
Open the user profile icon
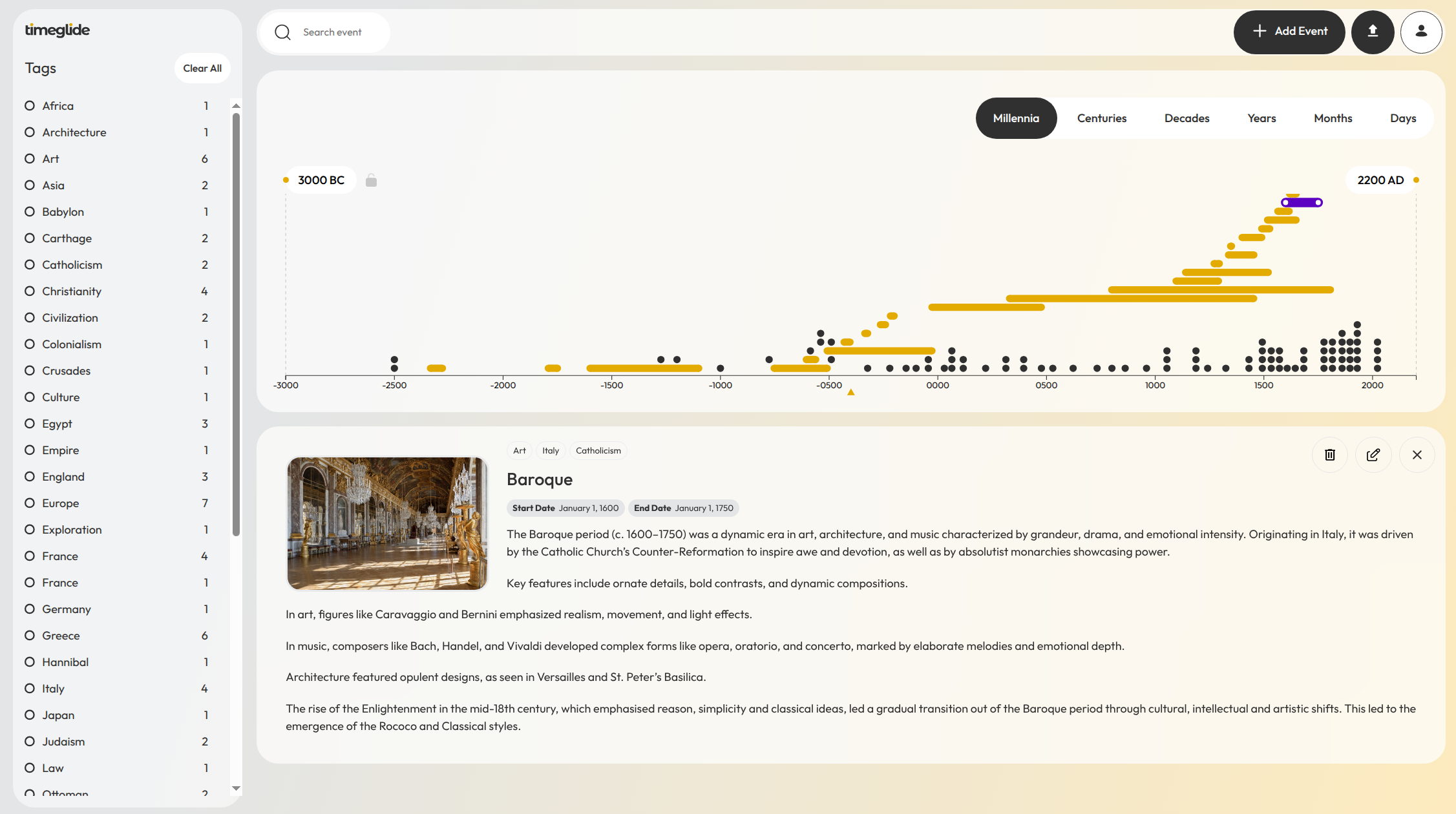[1420, 32]
